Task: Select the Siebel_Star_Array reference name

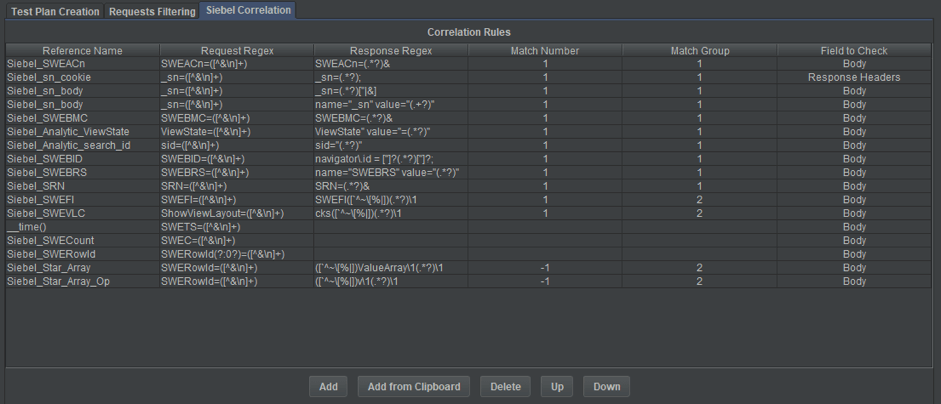Action: click(83, 268)
